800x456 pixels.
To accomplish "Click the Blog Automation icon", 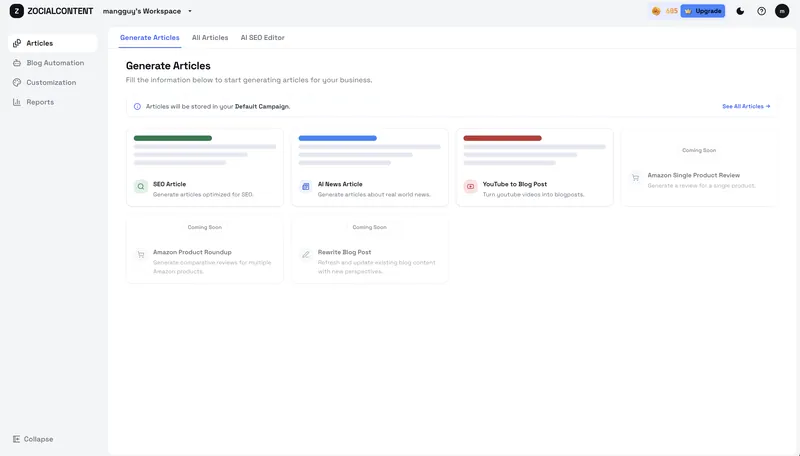I will pyautogui.click(x=17, y=63).
